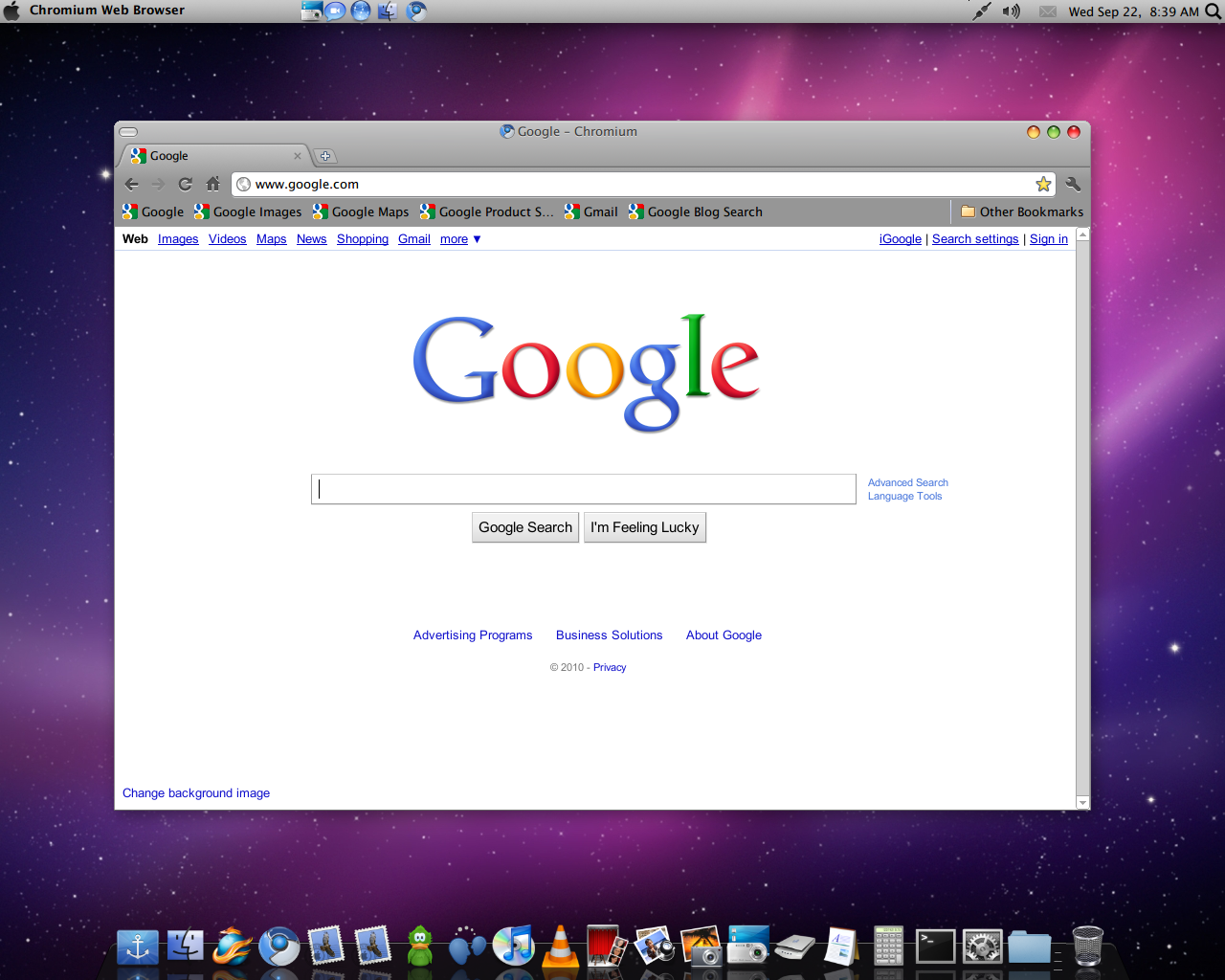
Task: Click the Google Search button
Action: click(525, 527)
